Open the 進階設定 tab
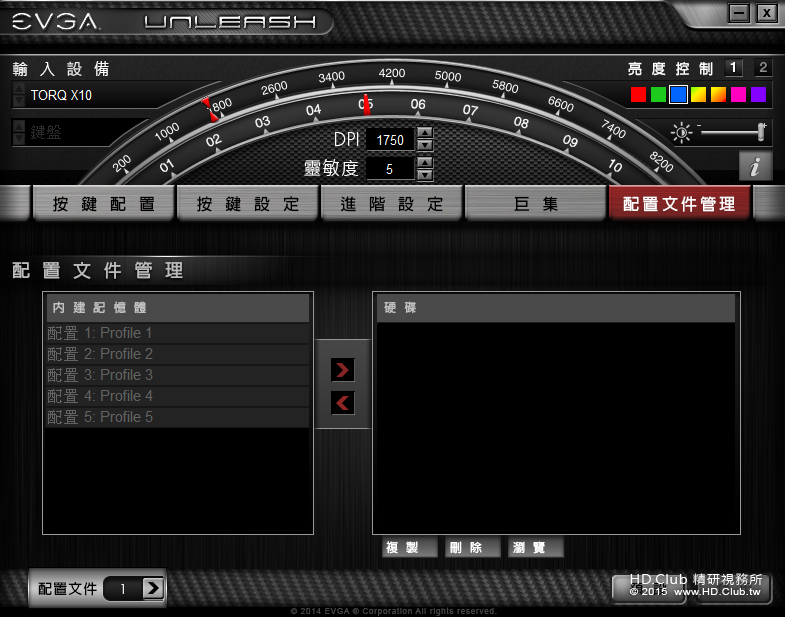Viewport: 785px width, 617px height. click(x=391, y=203)
